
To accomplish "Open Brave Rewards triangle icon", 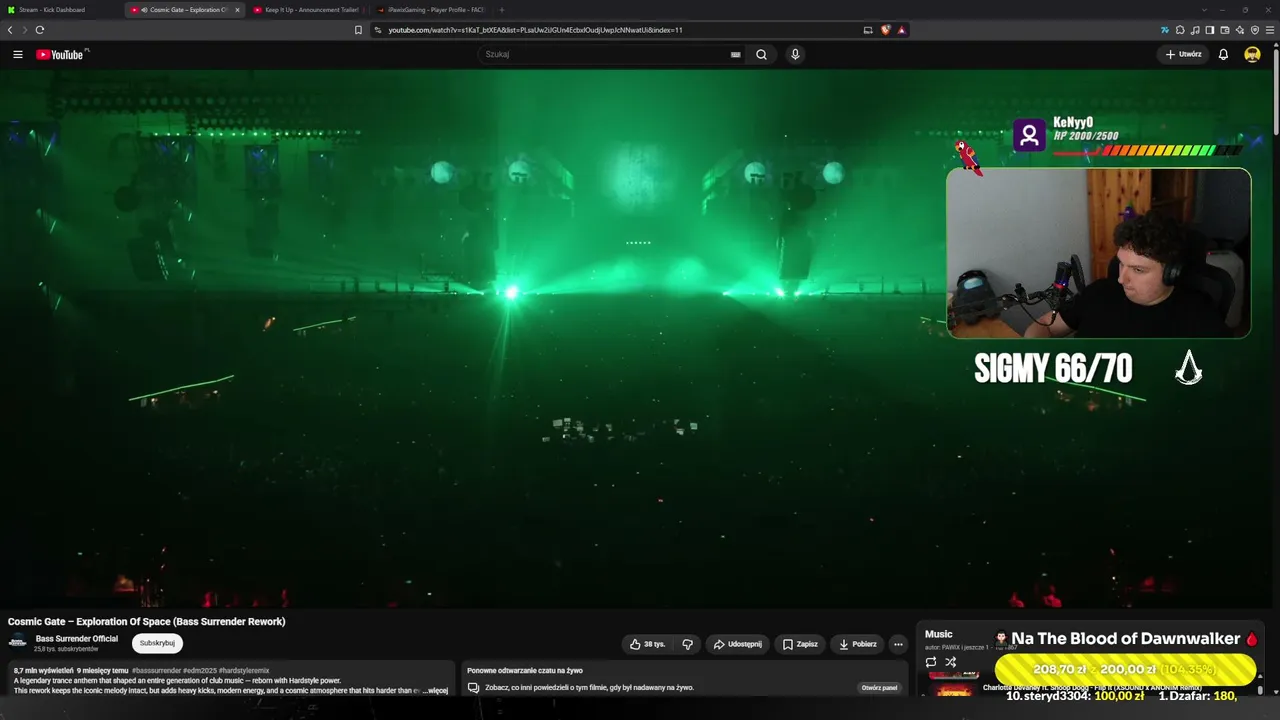I will tap(901, 30).
